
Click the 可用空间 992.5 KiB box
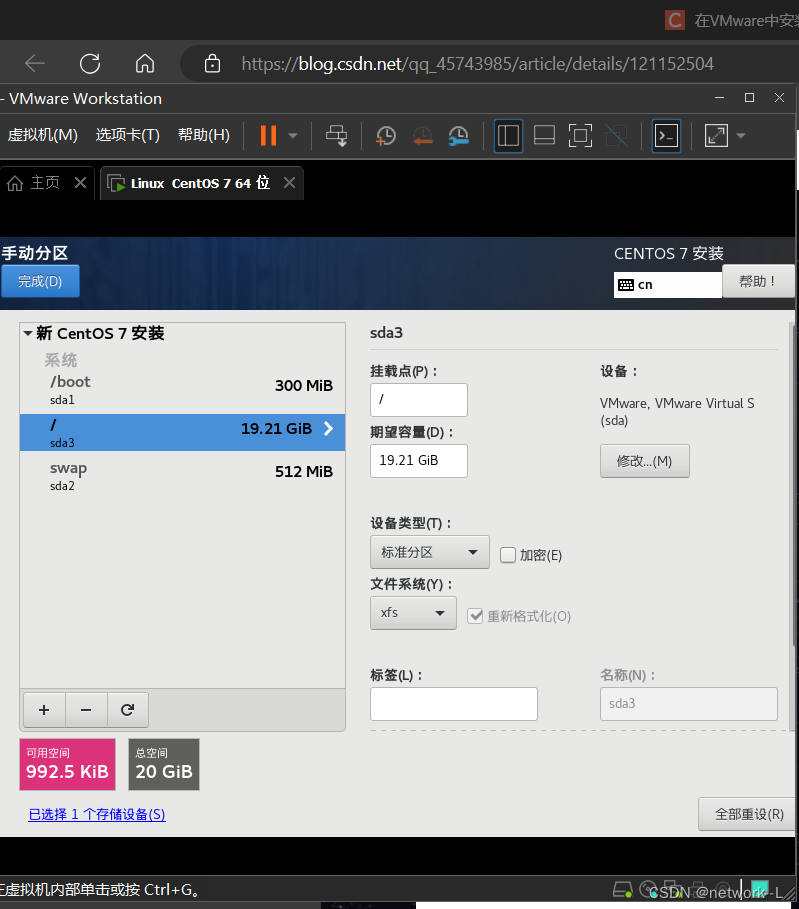pos(67,764)
